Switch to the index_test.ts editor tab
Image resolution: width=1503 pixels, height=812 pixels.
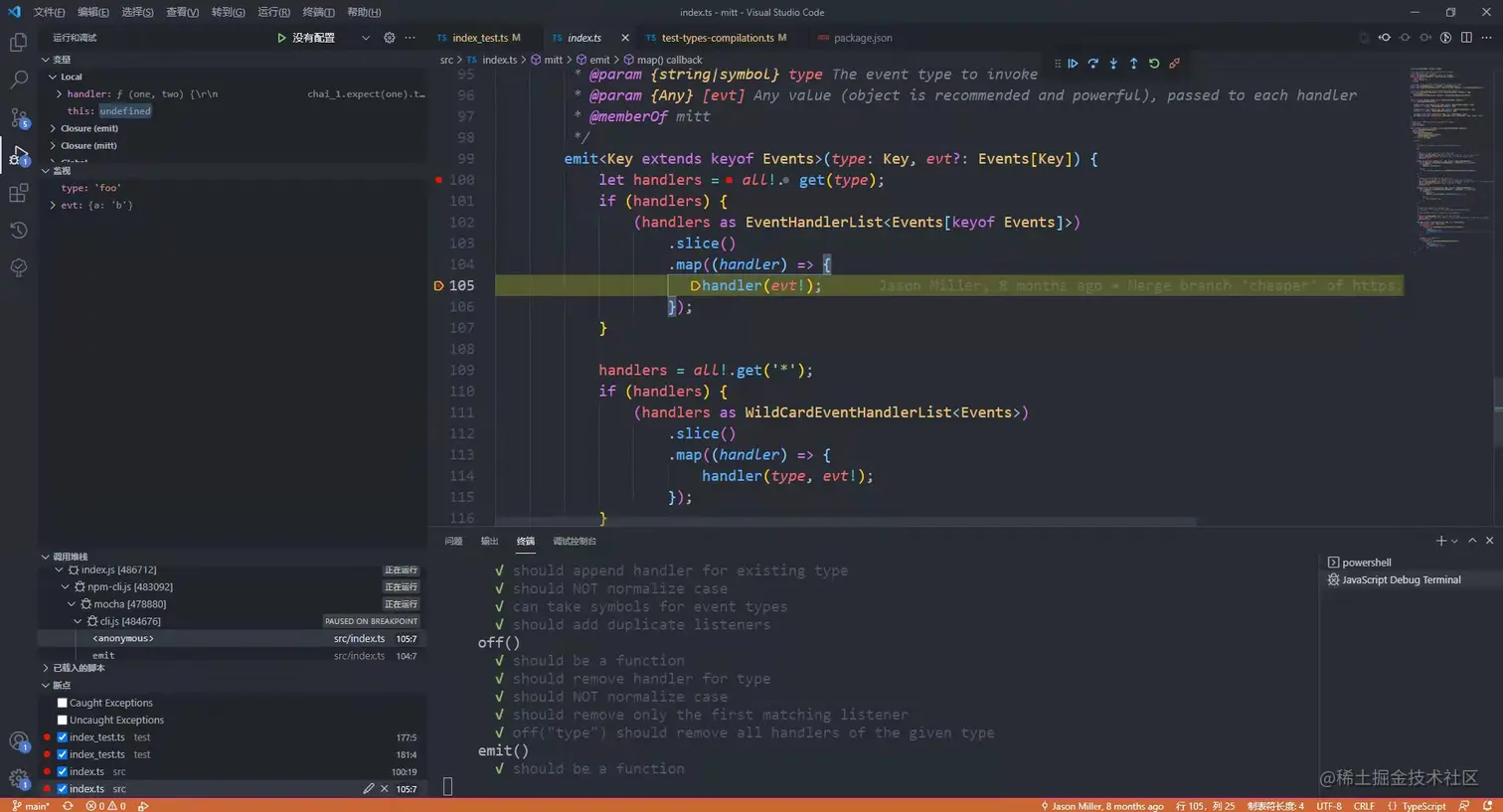(479, 38)
